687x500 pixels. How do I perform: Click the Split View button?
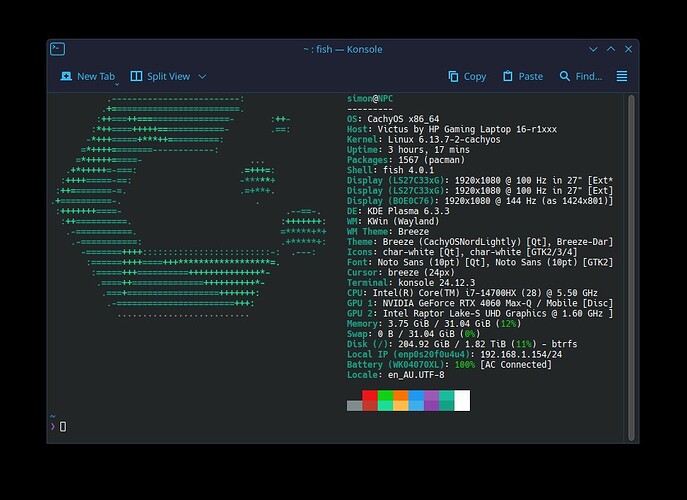[160, 76]
